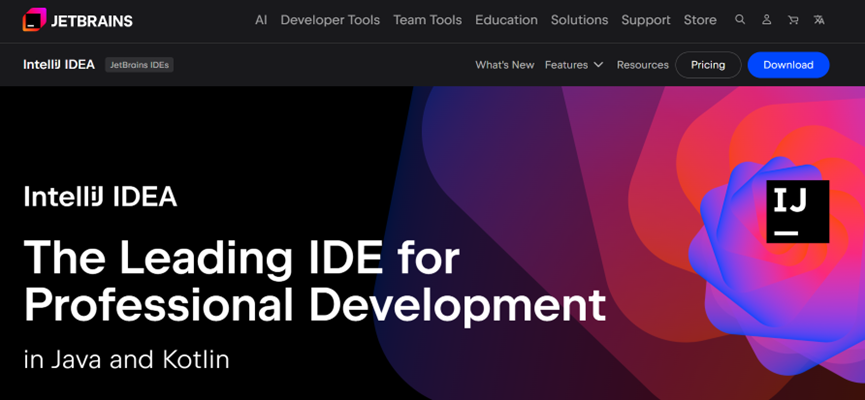Click the 'Professional Development' heading line
The height and width of the screenshot is (400, 865).
tap(315, 305)
